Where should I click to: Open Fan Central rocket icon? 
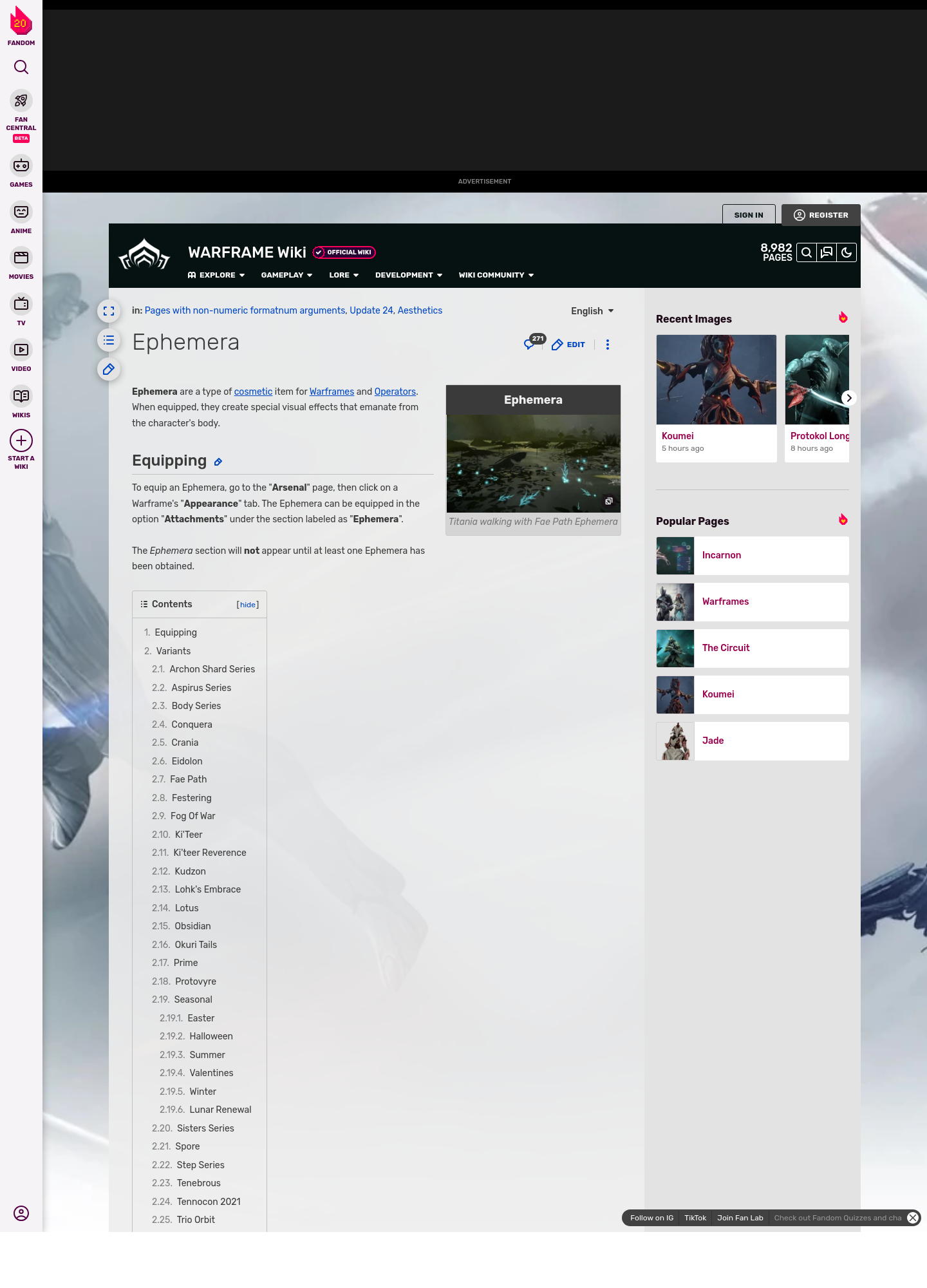[x=21, y=101]
